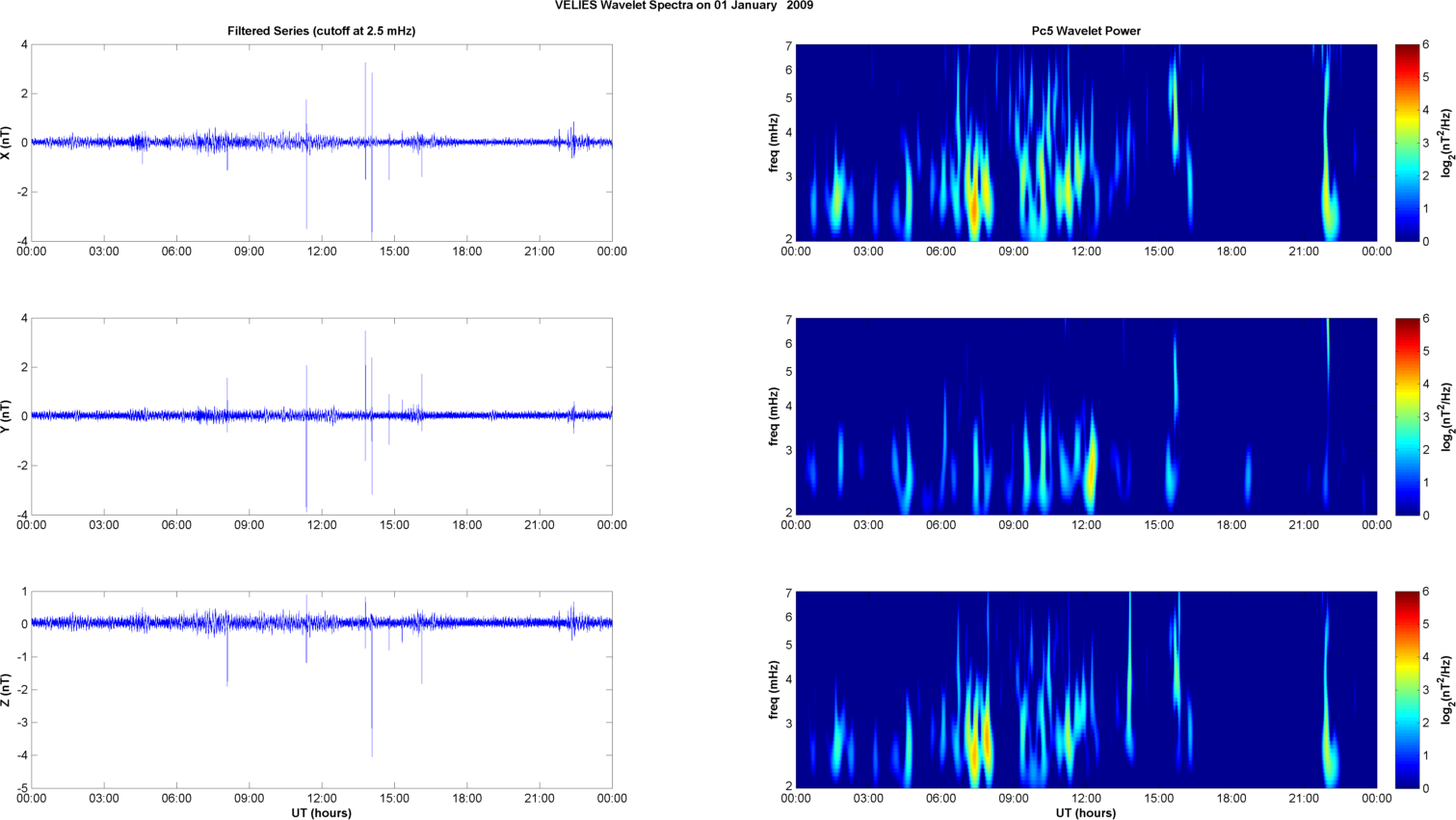1456x820 pixels.
Task: Select the "Filtered Series (cutoff at 2.5 mHz)" heading
Action: pos(321,31)
